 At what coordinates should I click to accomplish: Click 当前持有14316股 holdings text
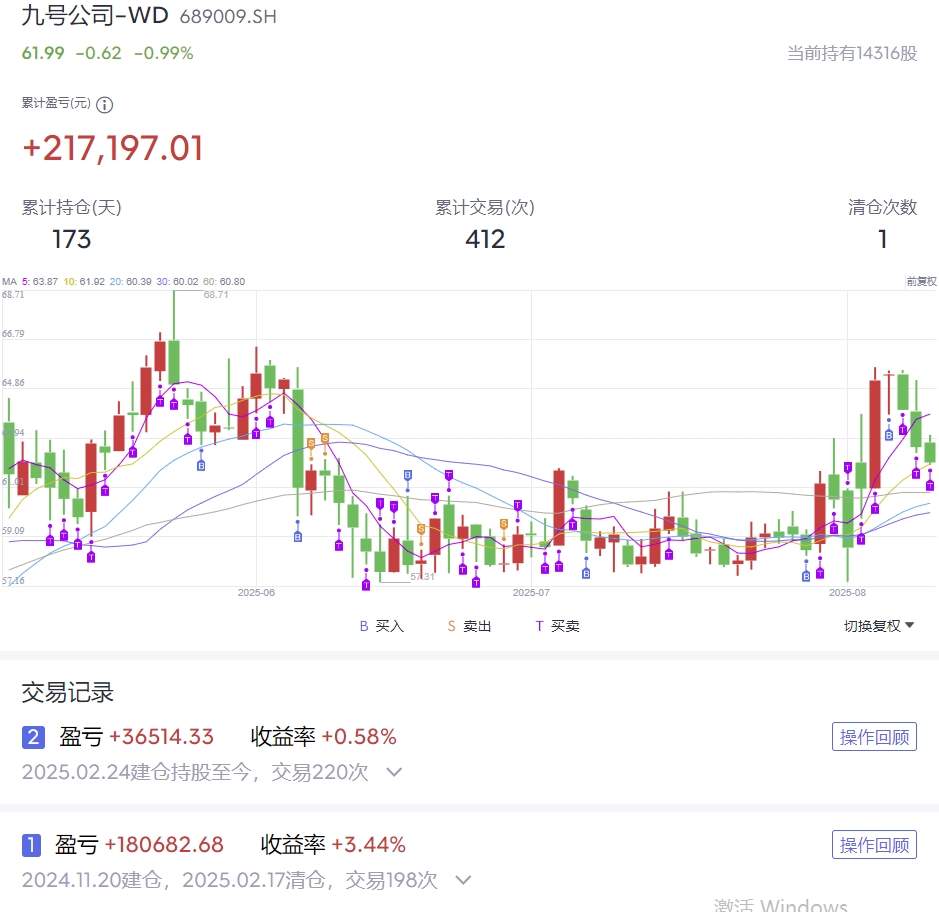(x=852, y=53)
